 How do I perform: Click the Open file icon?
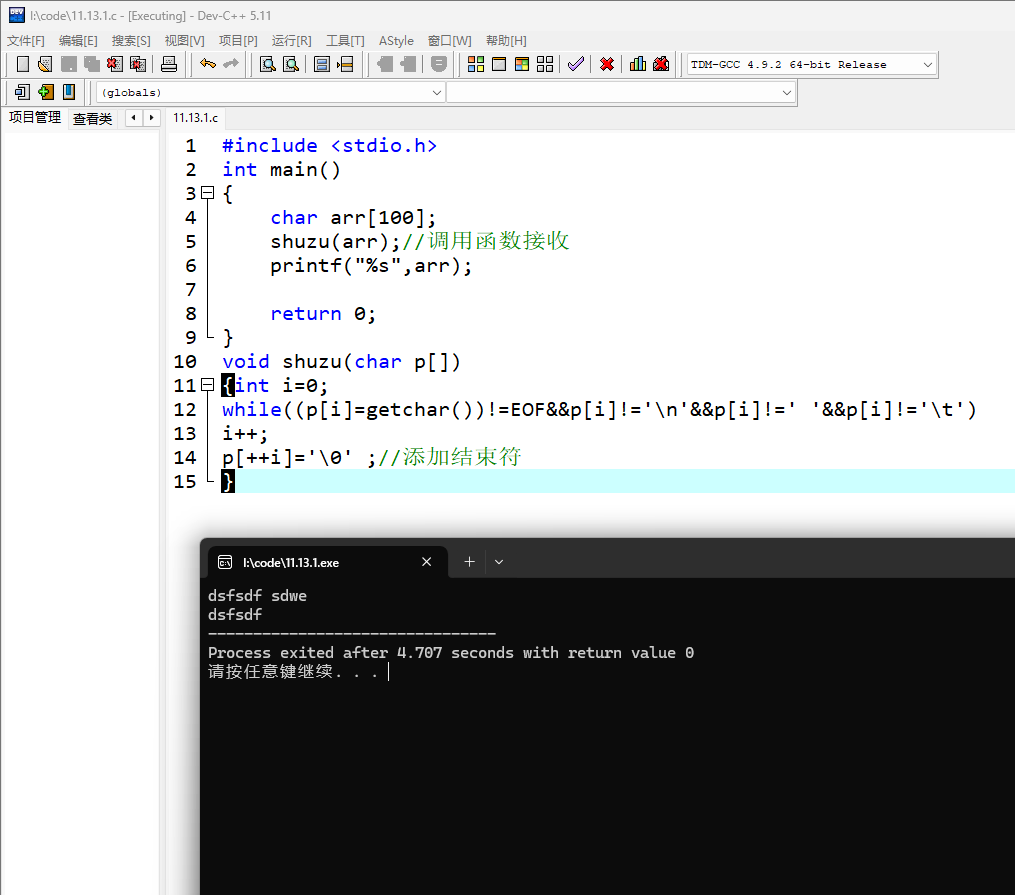click(45, 64)
